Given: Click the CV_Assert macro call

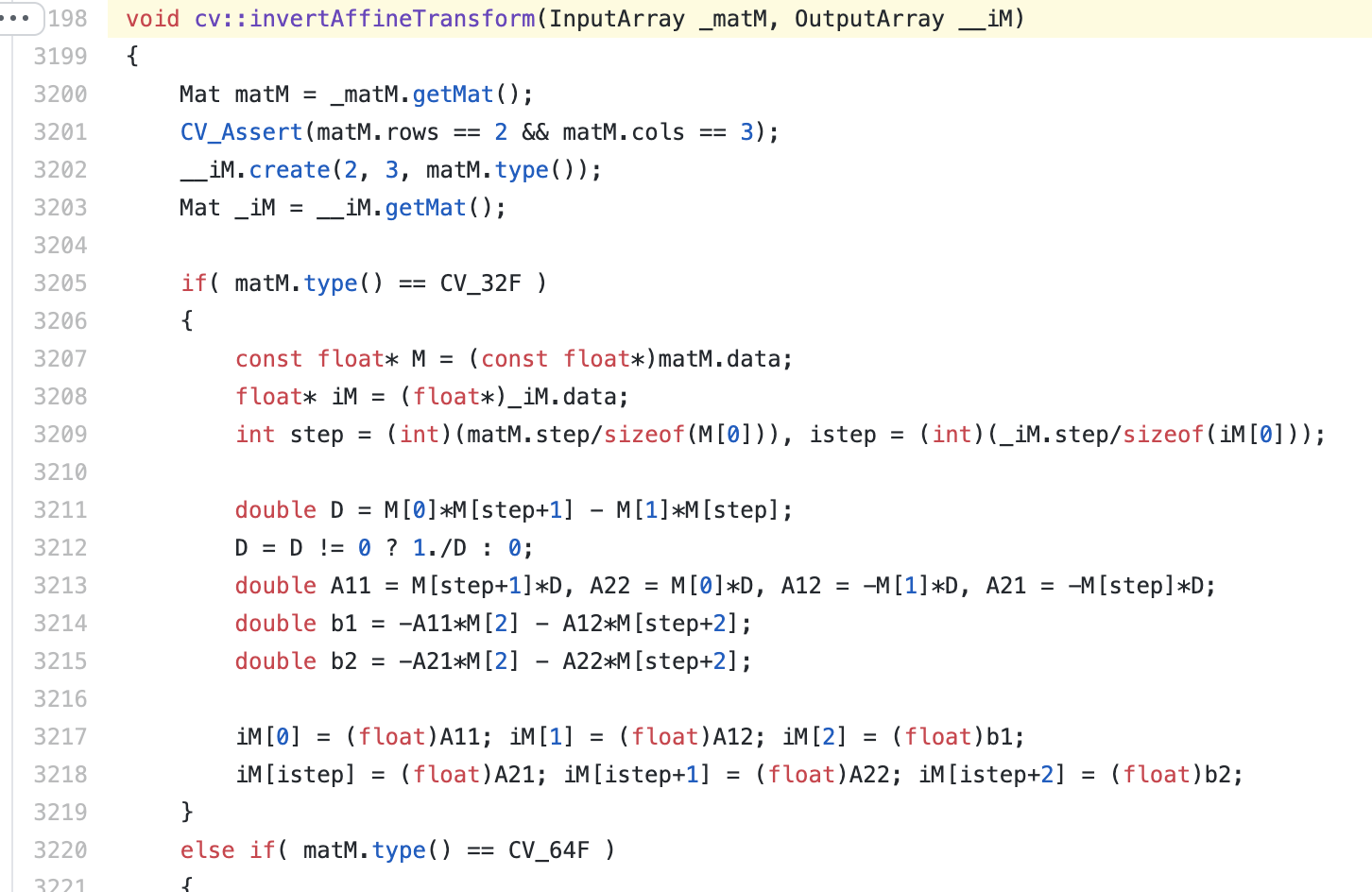Looking at the screenshot, I should (242, 131).
